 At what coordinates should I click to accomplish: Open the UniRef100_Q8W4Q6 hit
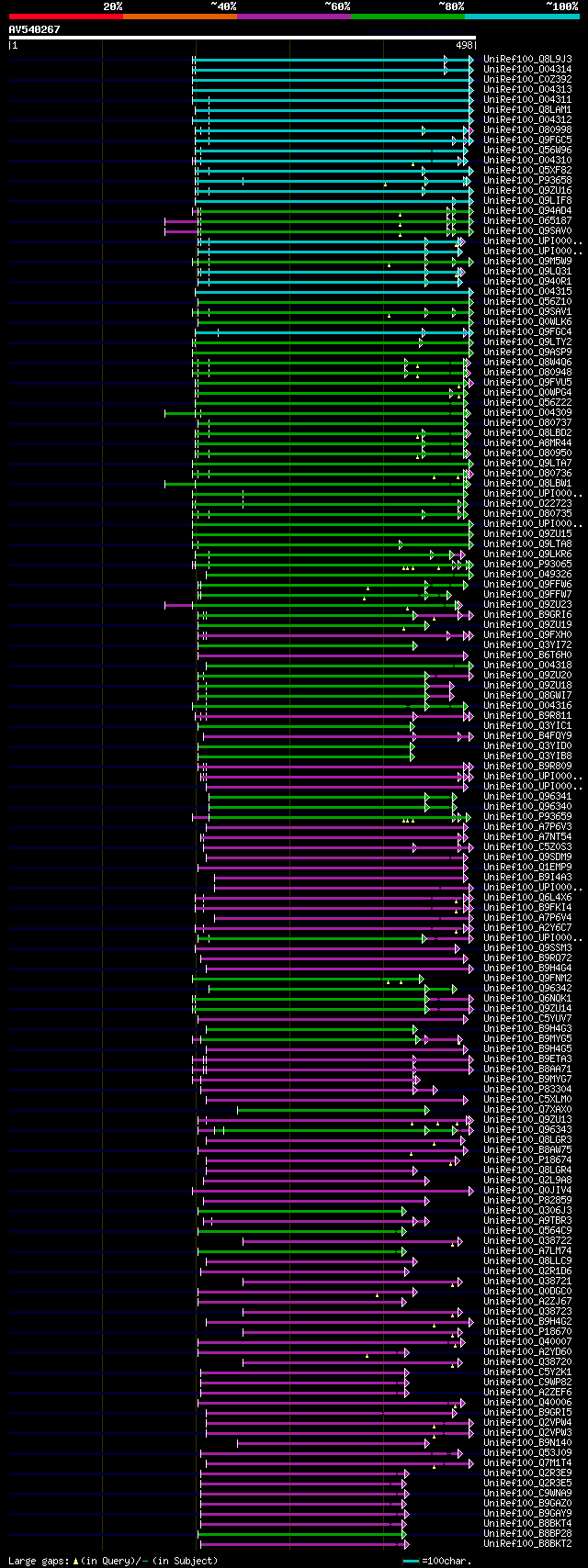coord(528,362)
